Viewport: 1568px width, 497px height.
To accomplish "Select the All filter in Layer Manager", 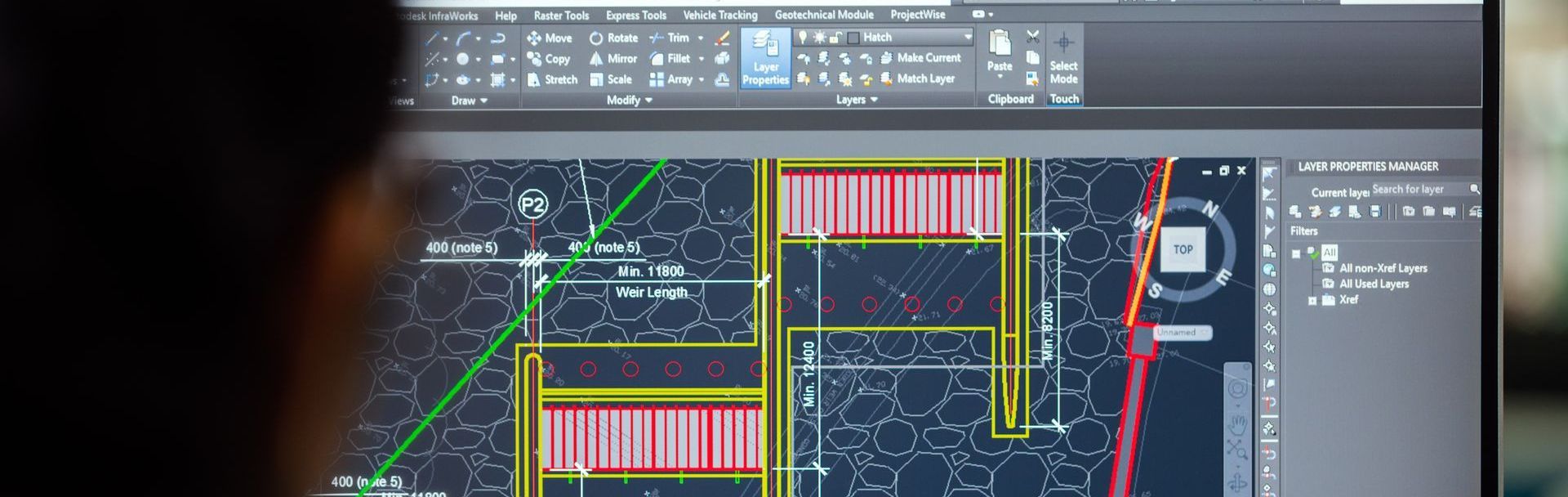I will [x=1330, y=253].
